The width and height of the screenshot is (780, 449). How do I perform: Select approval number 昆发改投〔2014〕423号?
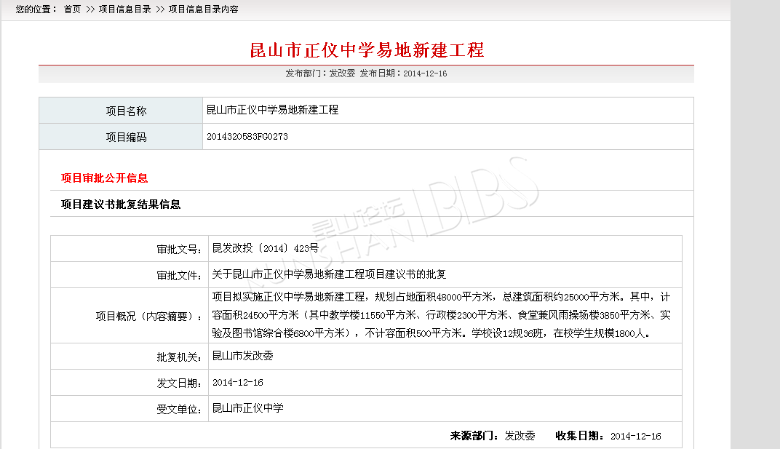tap(265, 247)
